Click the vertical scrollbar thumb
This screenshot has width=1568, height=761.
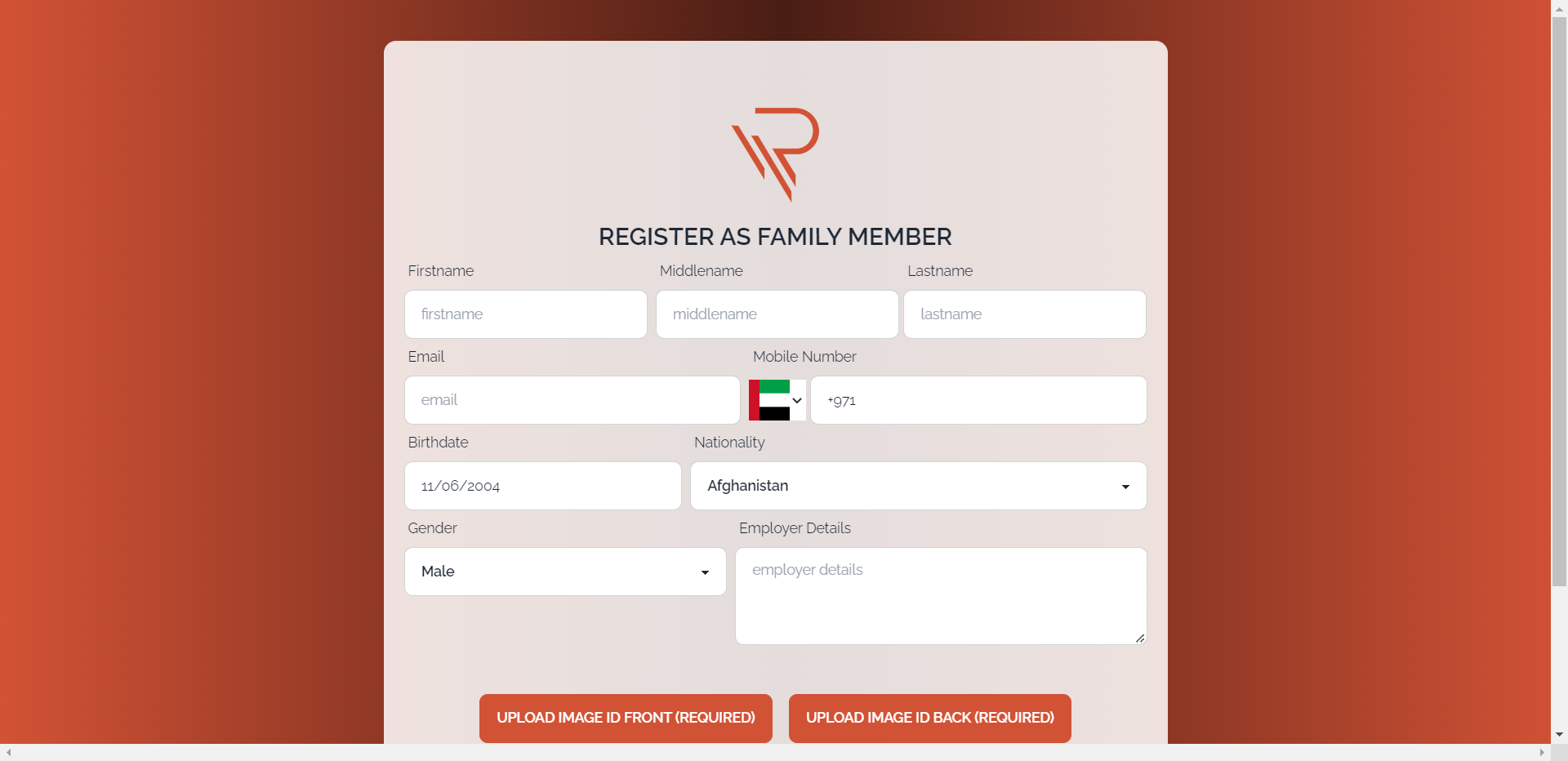(1559, 301)
